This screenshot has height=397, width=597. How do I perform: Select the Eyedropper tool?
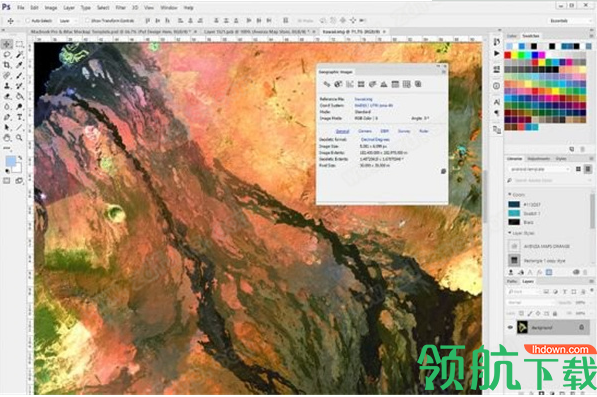pyautogui.click(x=19, y=65)
